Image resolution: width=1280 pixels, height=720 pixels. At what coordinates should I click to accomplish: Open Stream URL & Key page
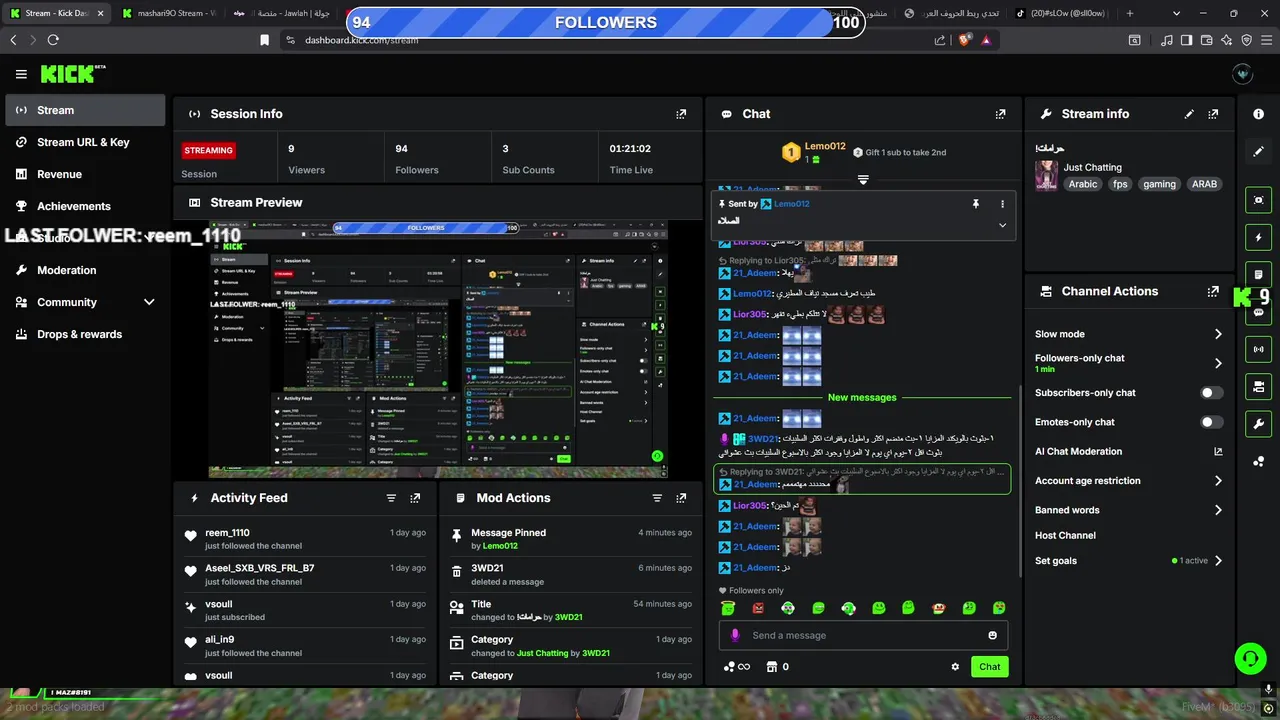click(85, 142)
